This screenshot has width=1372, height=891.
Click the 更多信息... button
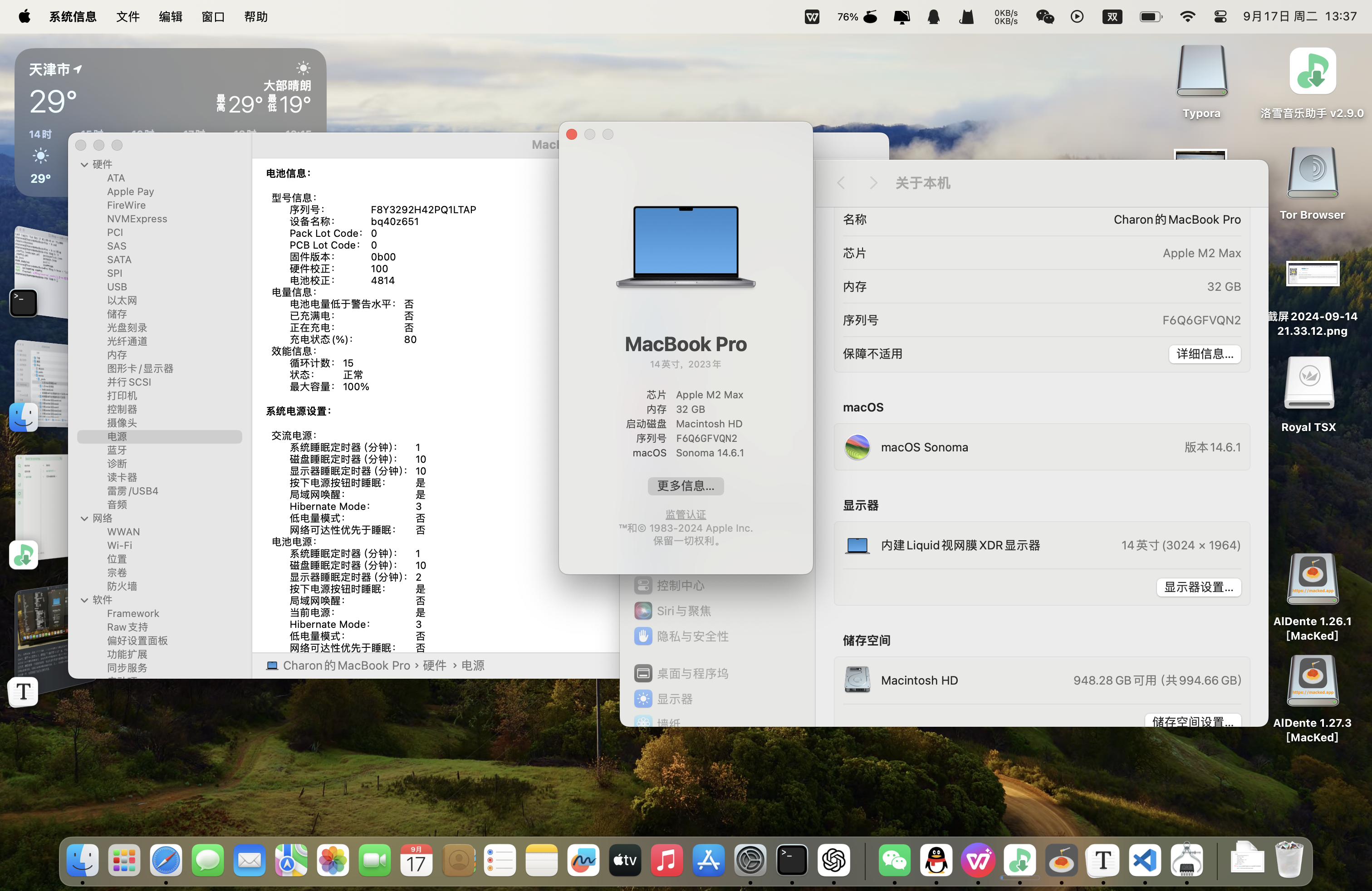coord(686,486)
